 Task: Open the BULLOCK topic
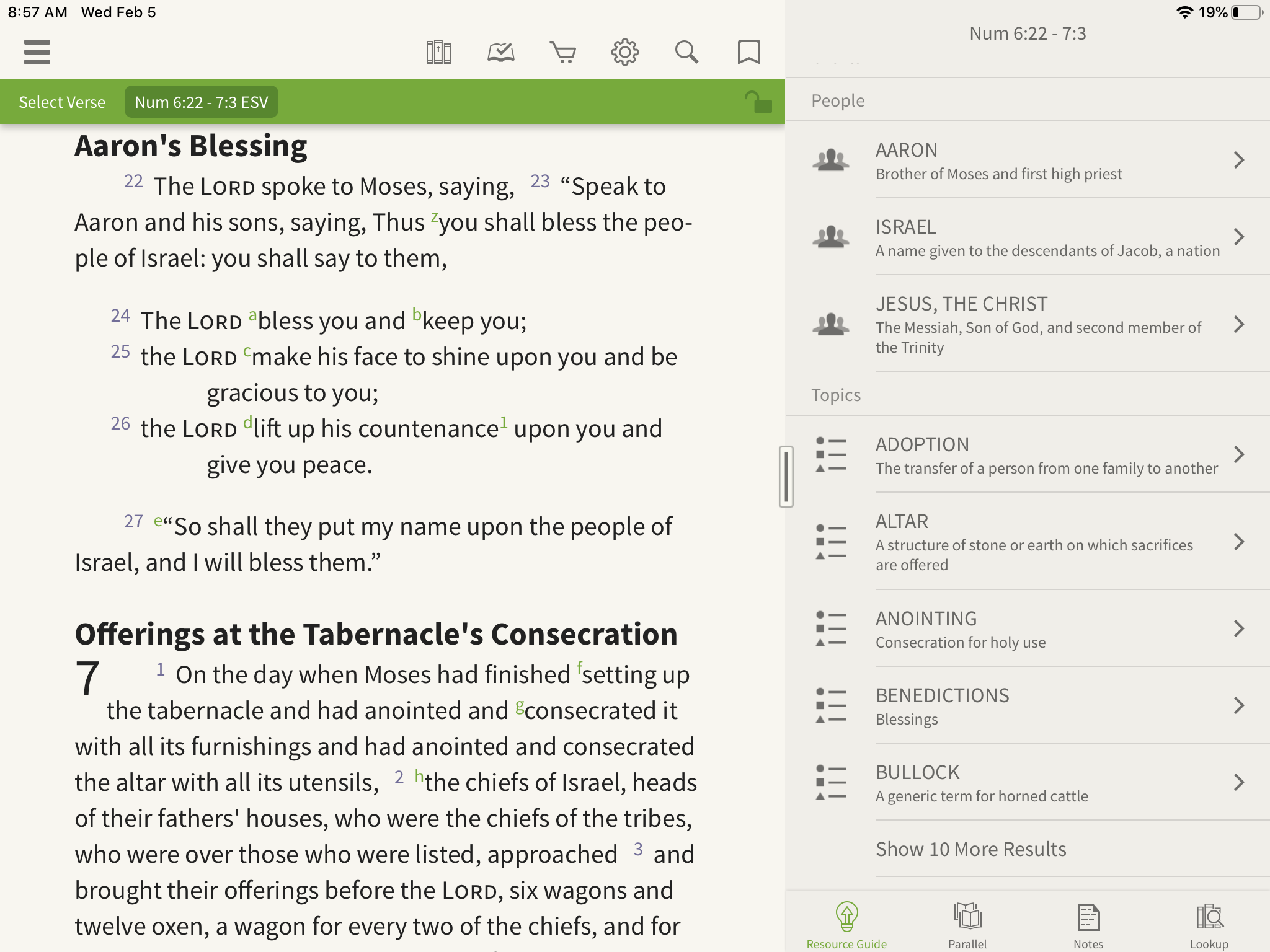(x=1028, y=782)
